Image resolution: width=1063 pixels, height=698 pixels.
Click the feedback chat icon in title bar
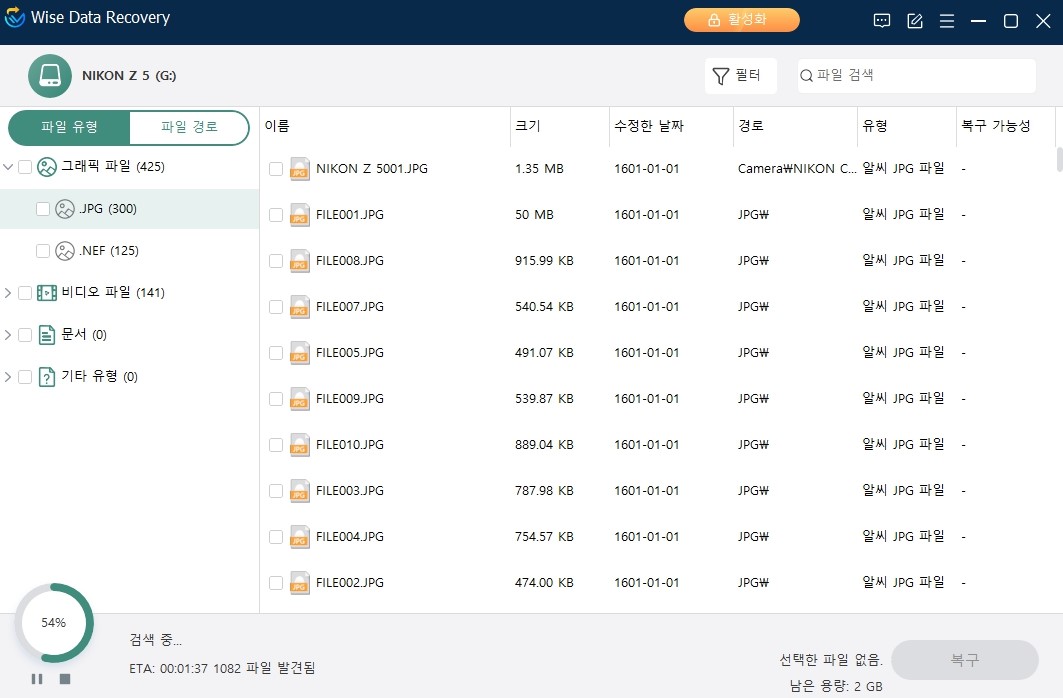point(881,20)
